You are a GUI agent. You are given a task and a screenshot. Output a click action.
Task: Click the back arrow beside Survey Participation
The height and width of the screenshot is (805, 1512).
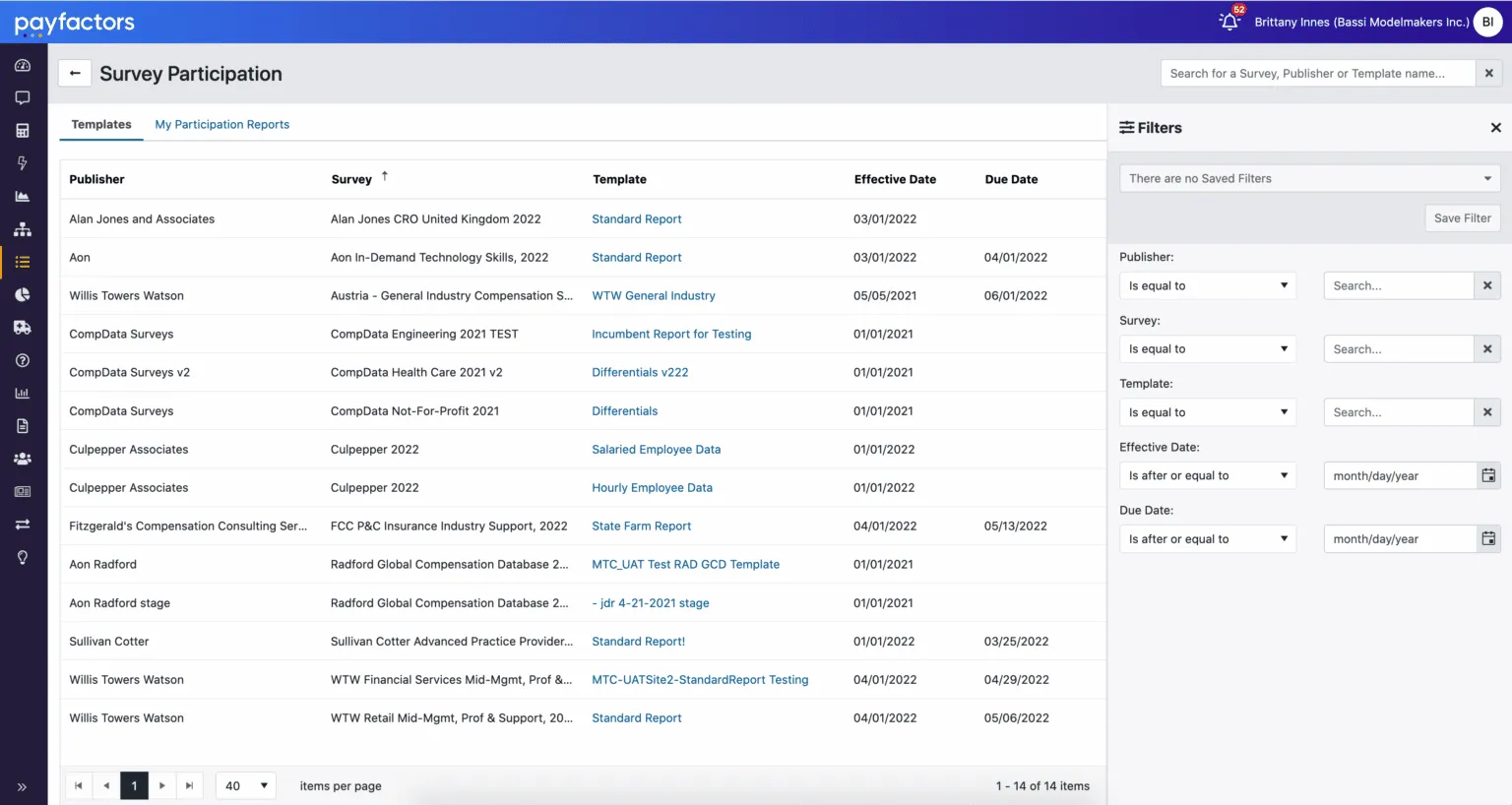pyautogui.click(x=75, y=74)
